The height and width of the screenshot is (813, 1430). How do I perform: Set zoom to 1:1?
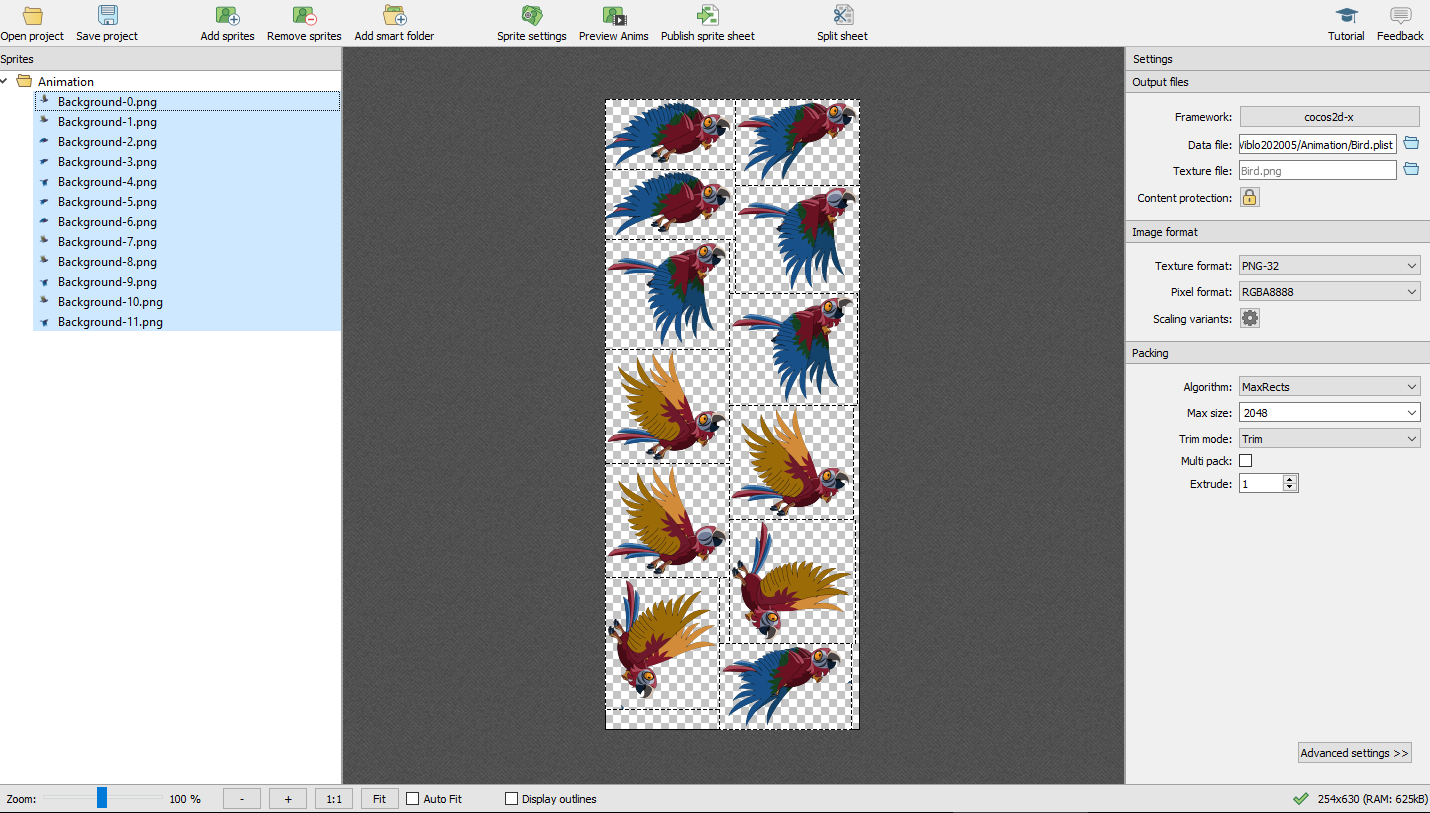(334, 799)
